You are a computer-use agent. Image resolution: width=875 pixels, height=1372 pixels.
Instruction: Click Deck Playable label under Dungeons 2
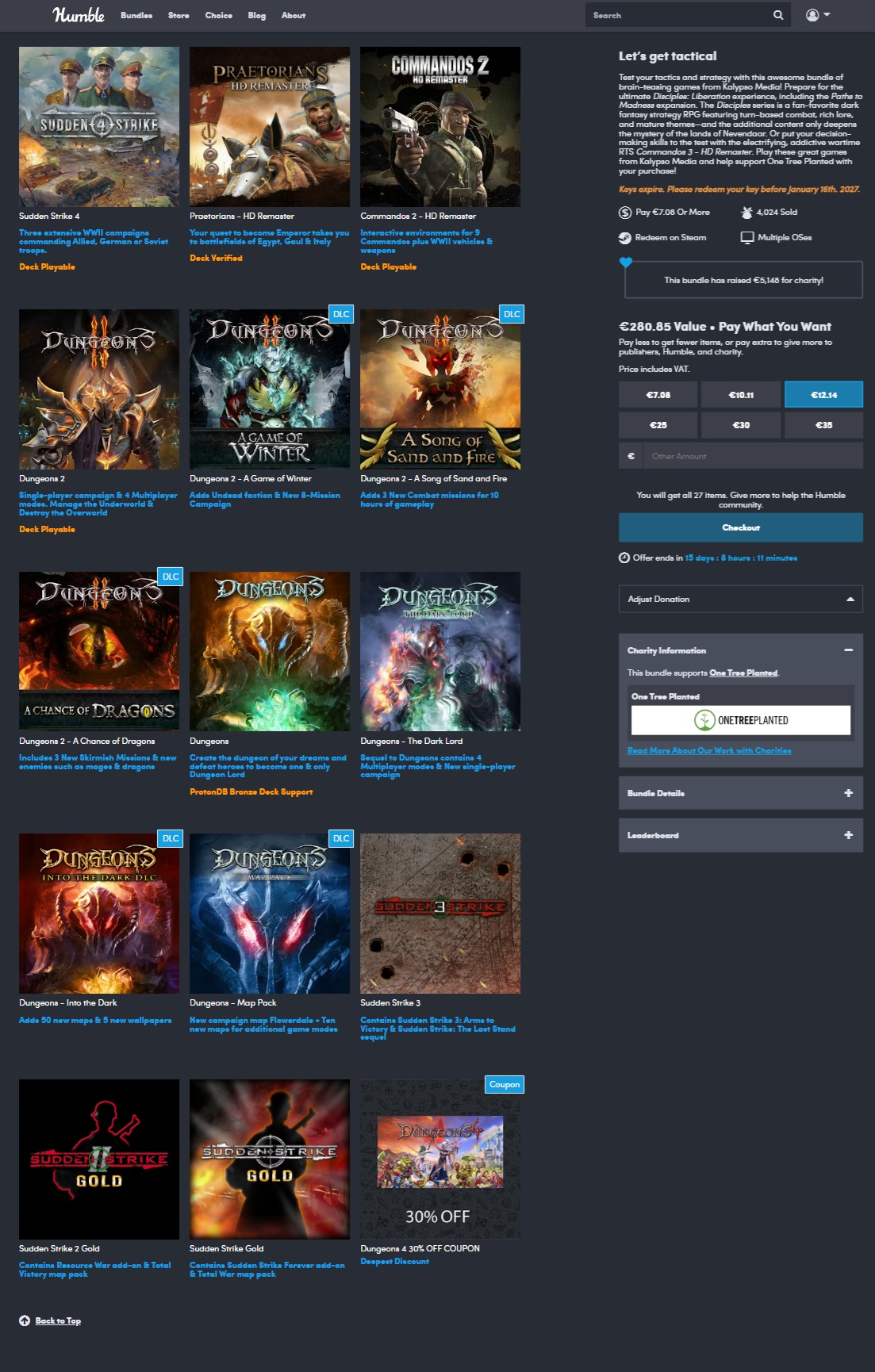point(47,530)
